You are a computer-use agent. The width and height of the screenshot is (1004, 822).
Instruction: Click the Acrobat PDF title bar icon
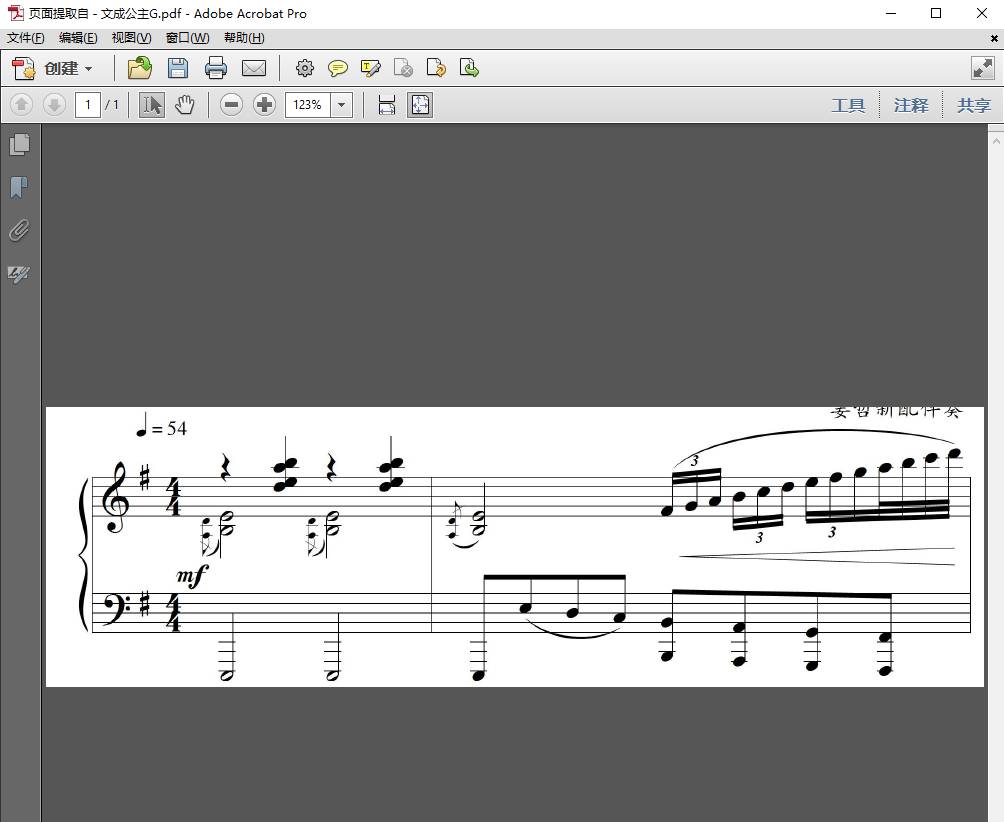click(15, 13)
